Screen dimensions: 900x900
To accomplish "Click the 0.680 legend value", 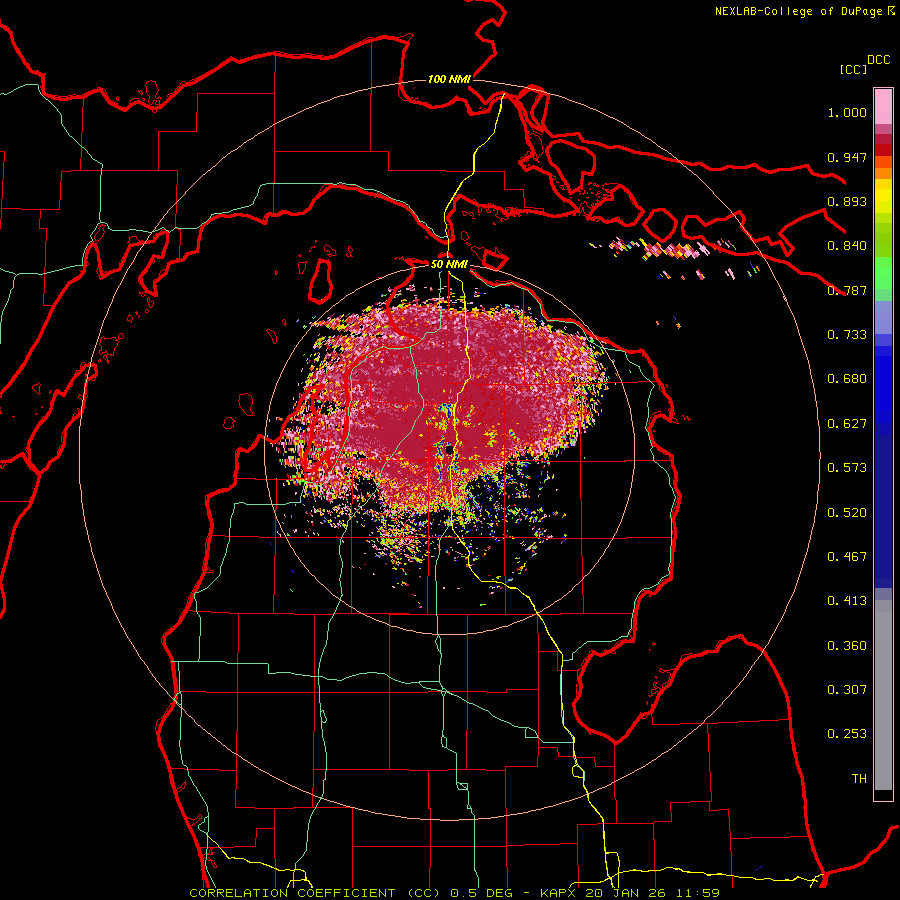I will coord(847,379).
